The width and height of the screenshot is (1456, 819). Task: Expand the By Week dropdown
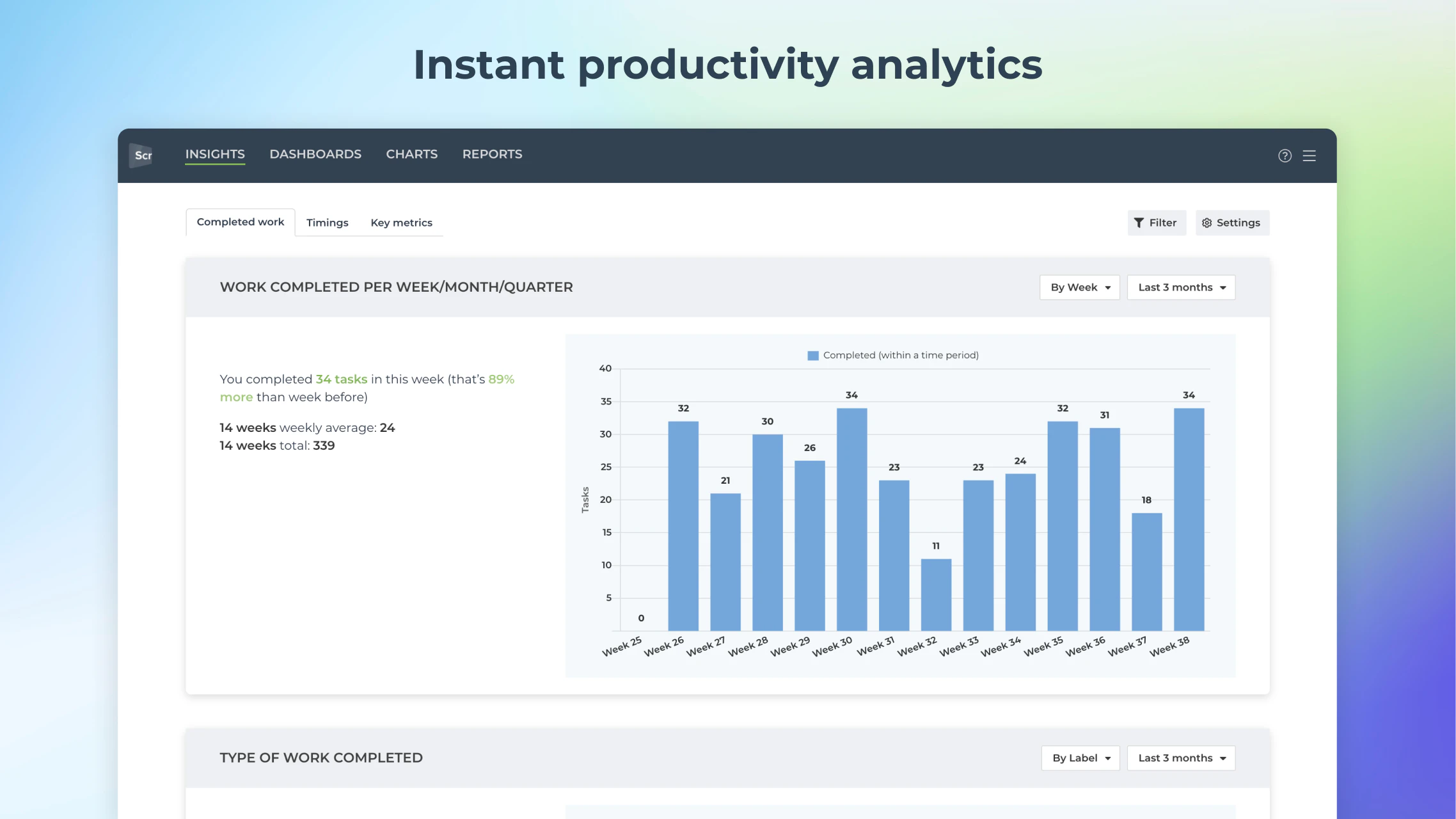click(1079, 287)
